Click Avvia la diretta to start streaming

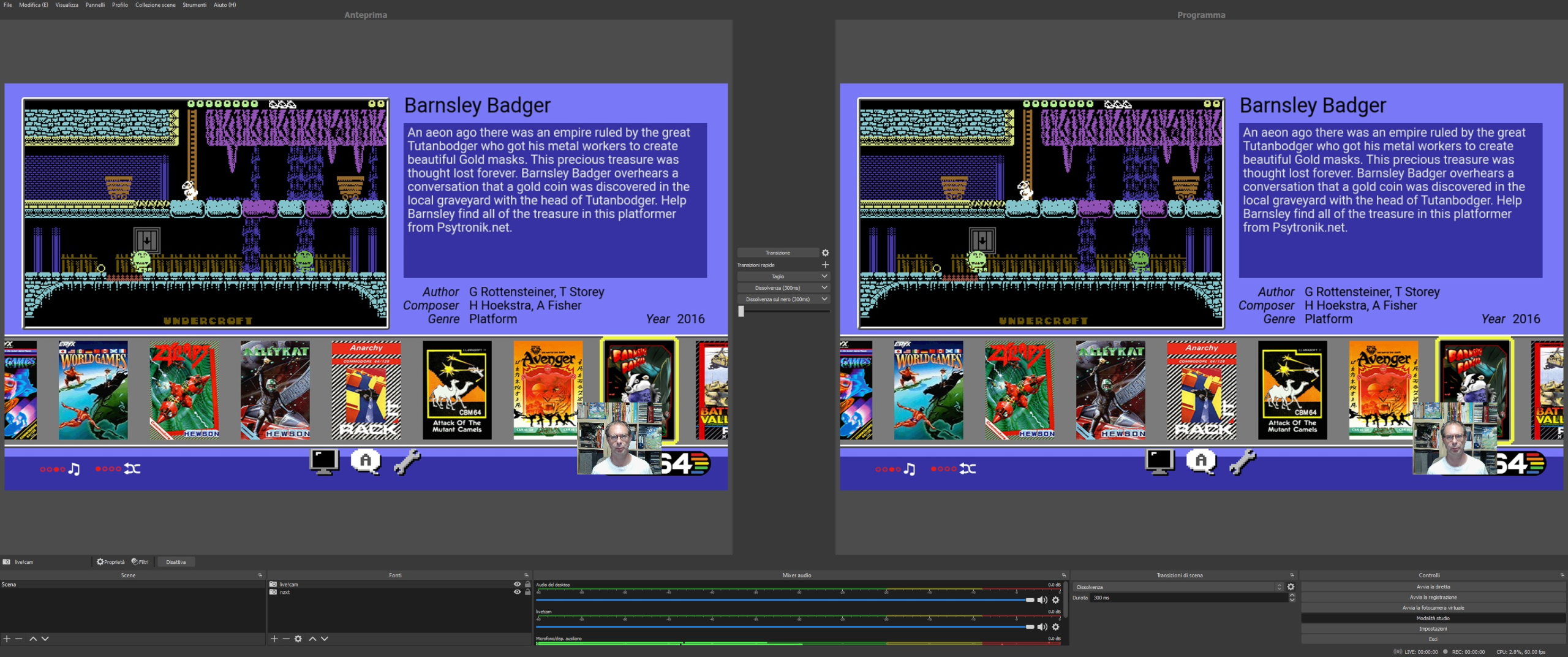point(1433,587)
